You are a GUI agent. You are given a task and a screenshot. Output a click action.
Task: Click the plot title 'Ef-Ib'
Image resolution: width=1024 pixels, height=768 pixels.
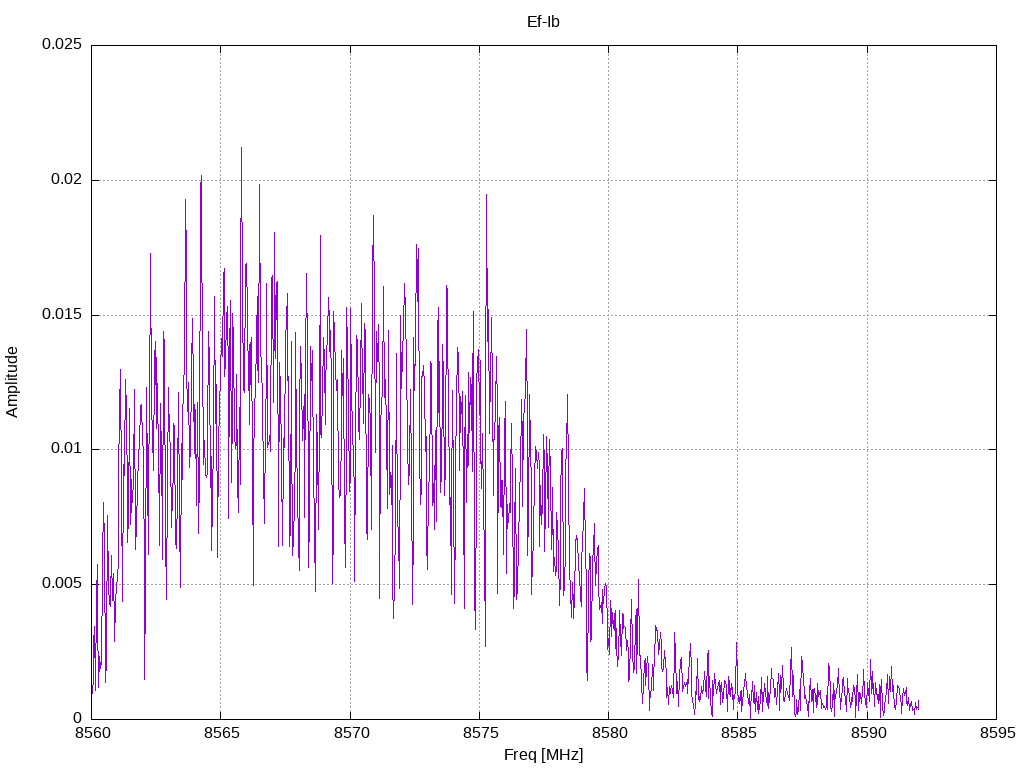coord(543,22)
